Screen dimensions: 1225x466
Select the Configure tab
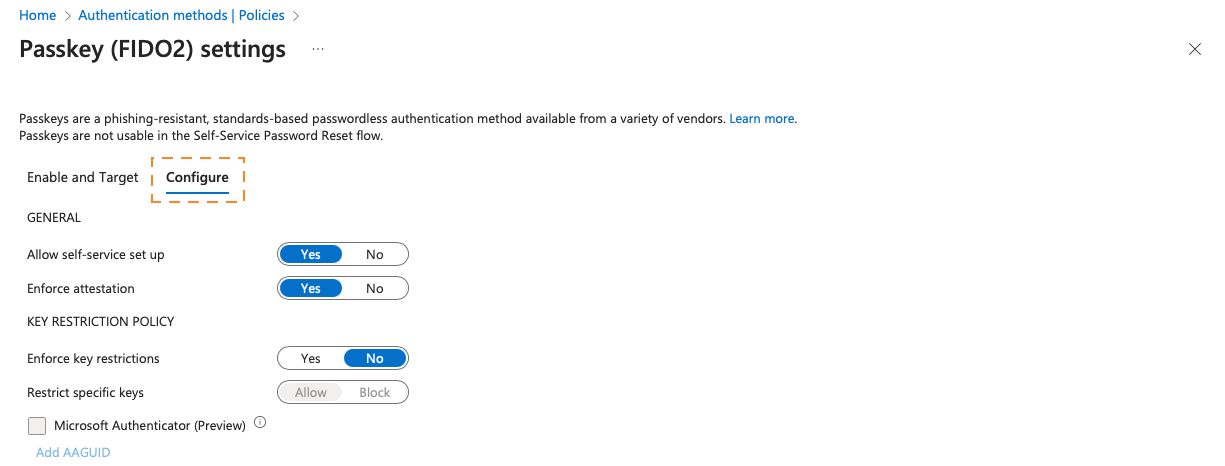(x=197, y=177)
